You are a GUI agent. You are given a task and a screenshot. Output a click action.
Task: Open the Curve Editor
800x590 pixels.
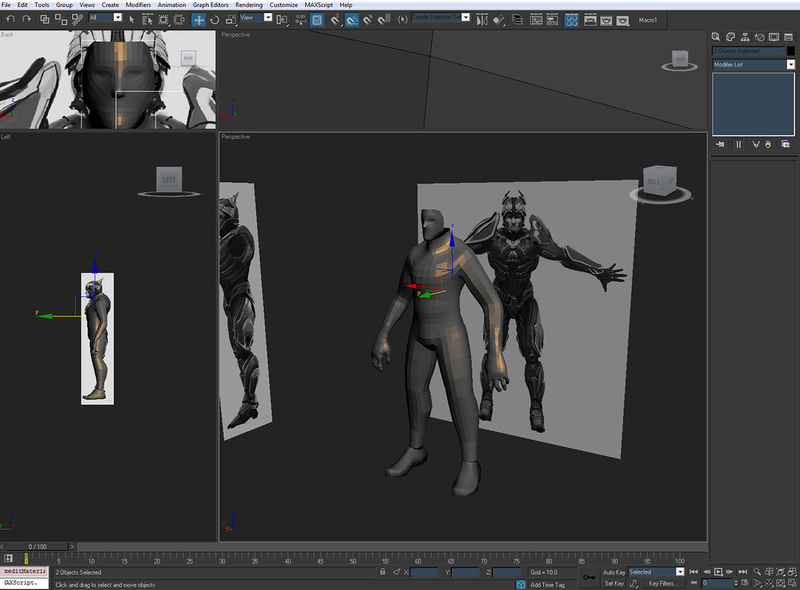coord(536,19)
